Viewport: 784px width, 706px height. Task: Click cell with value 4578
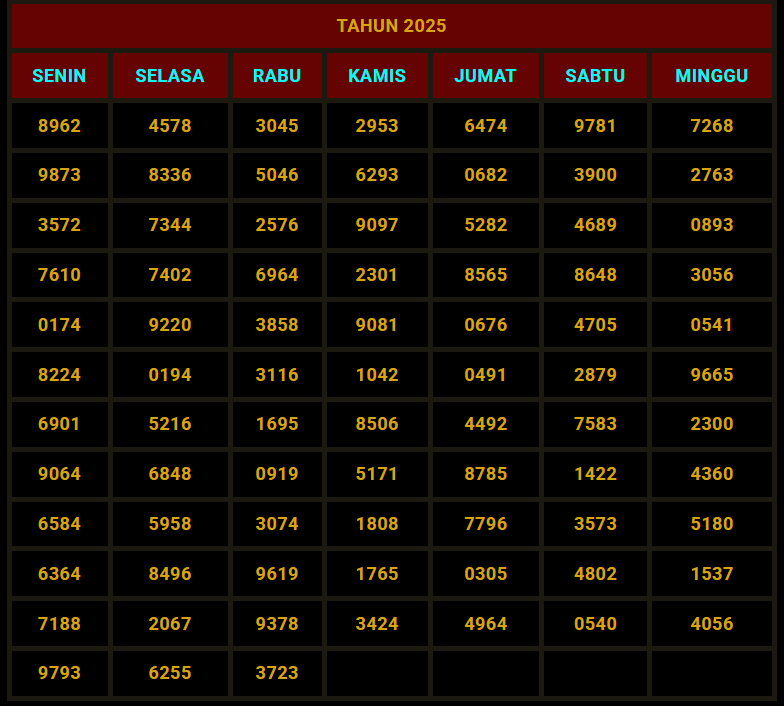[170, 126]
